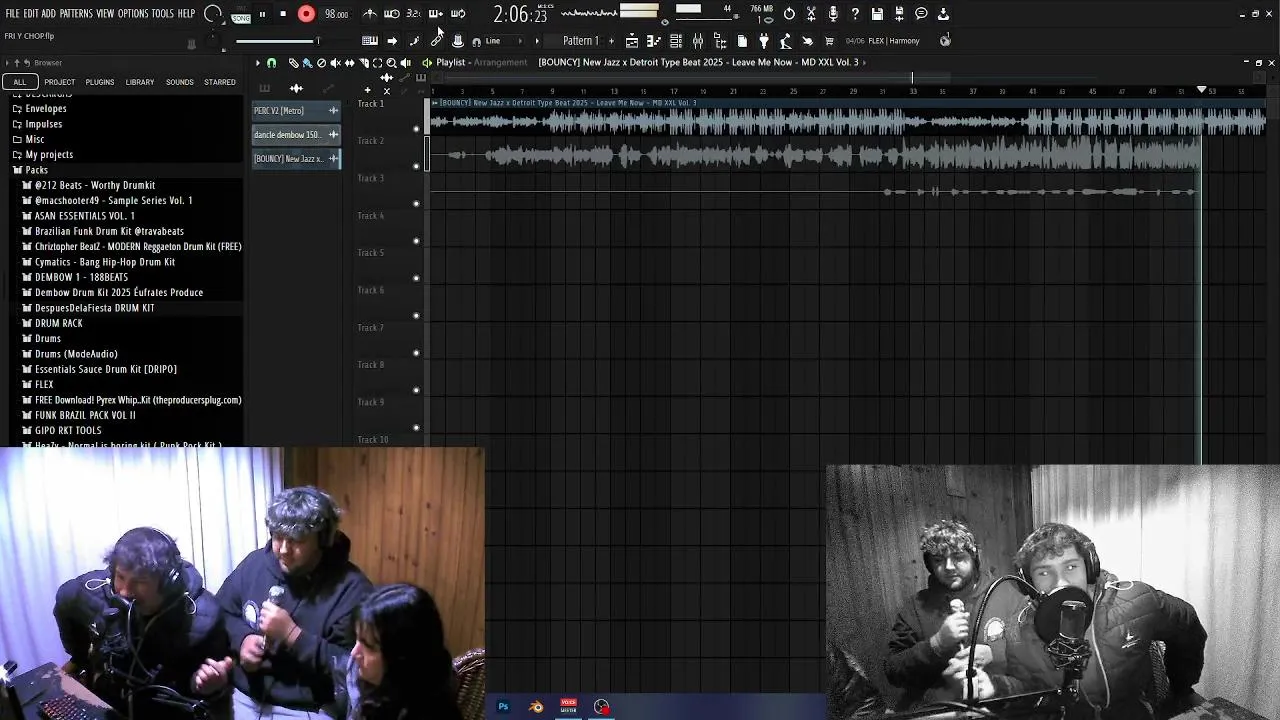The image size is (1280, 720).
Task: Open Cymatics - Bang Hip-Hop Drum Kit
Action: [105, 262]
